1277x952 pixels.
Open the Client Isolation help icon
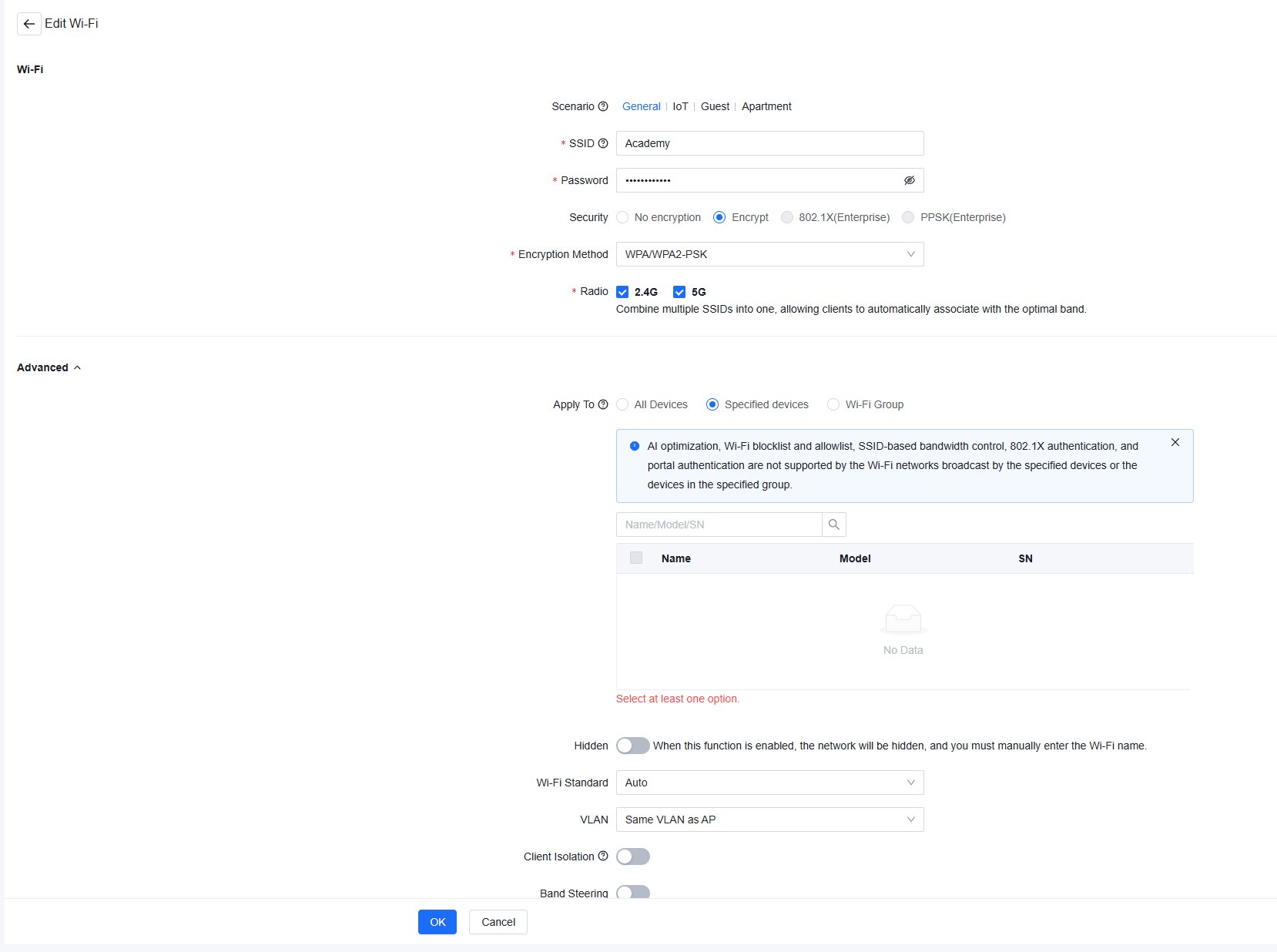603,856
